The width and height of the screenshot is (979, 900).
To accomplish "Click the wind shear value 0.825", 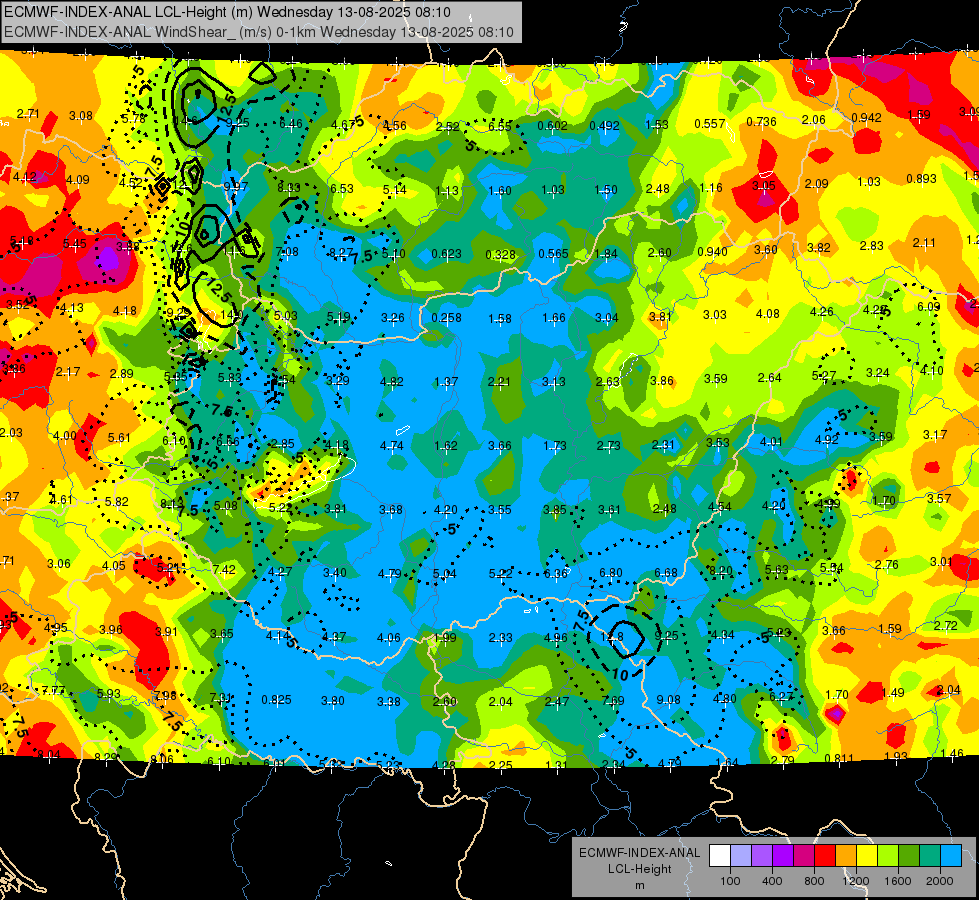I will (276, 700).
